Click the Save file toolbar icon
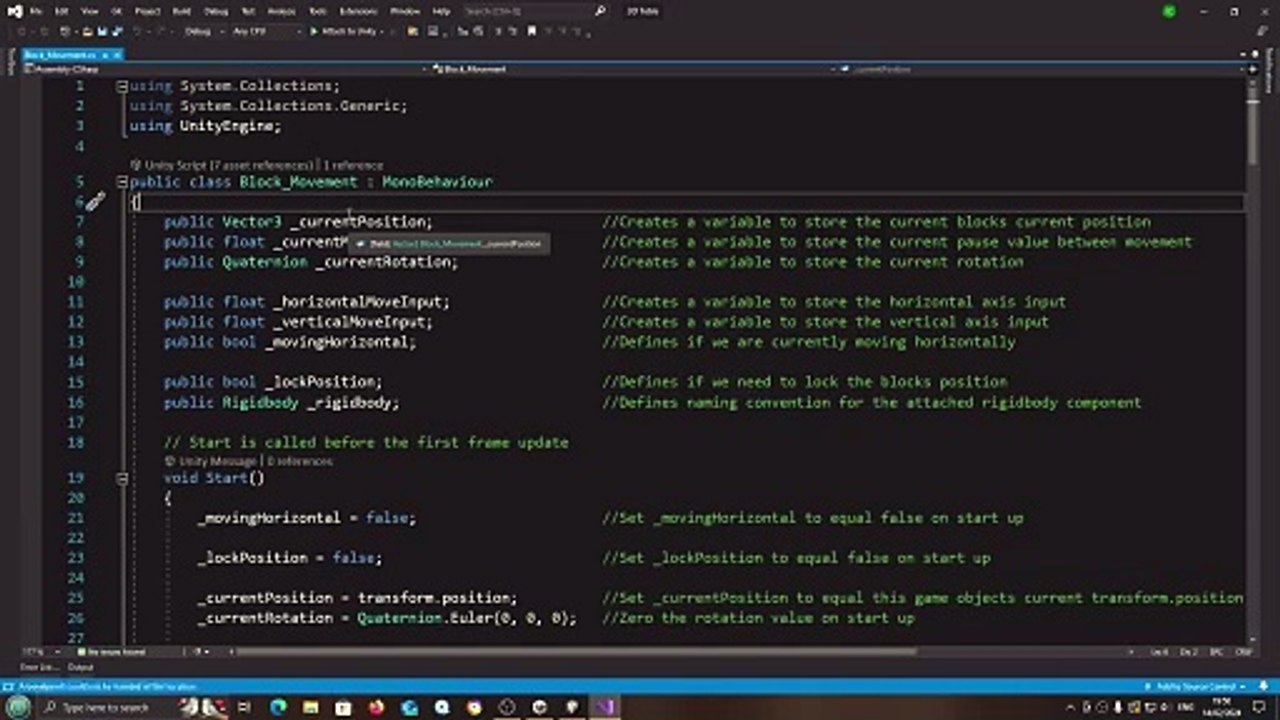Image resolution: width=1280 pixels, height=720 pixels. [103, 31]
